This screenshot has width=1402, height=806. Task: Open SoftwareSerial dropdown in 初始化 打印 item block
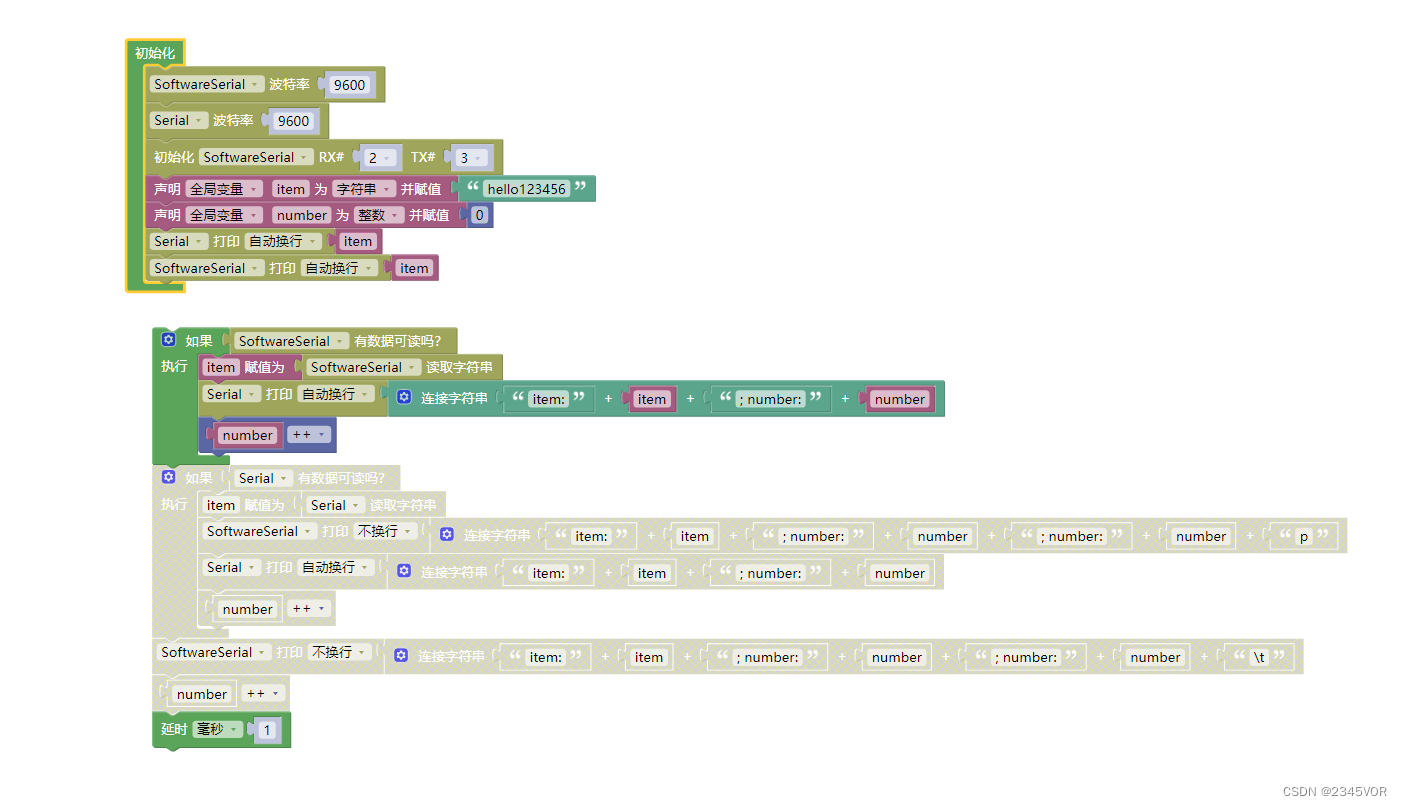coord(207,268)
